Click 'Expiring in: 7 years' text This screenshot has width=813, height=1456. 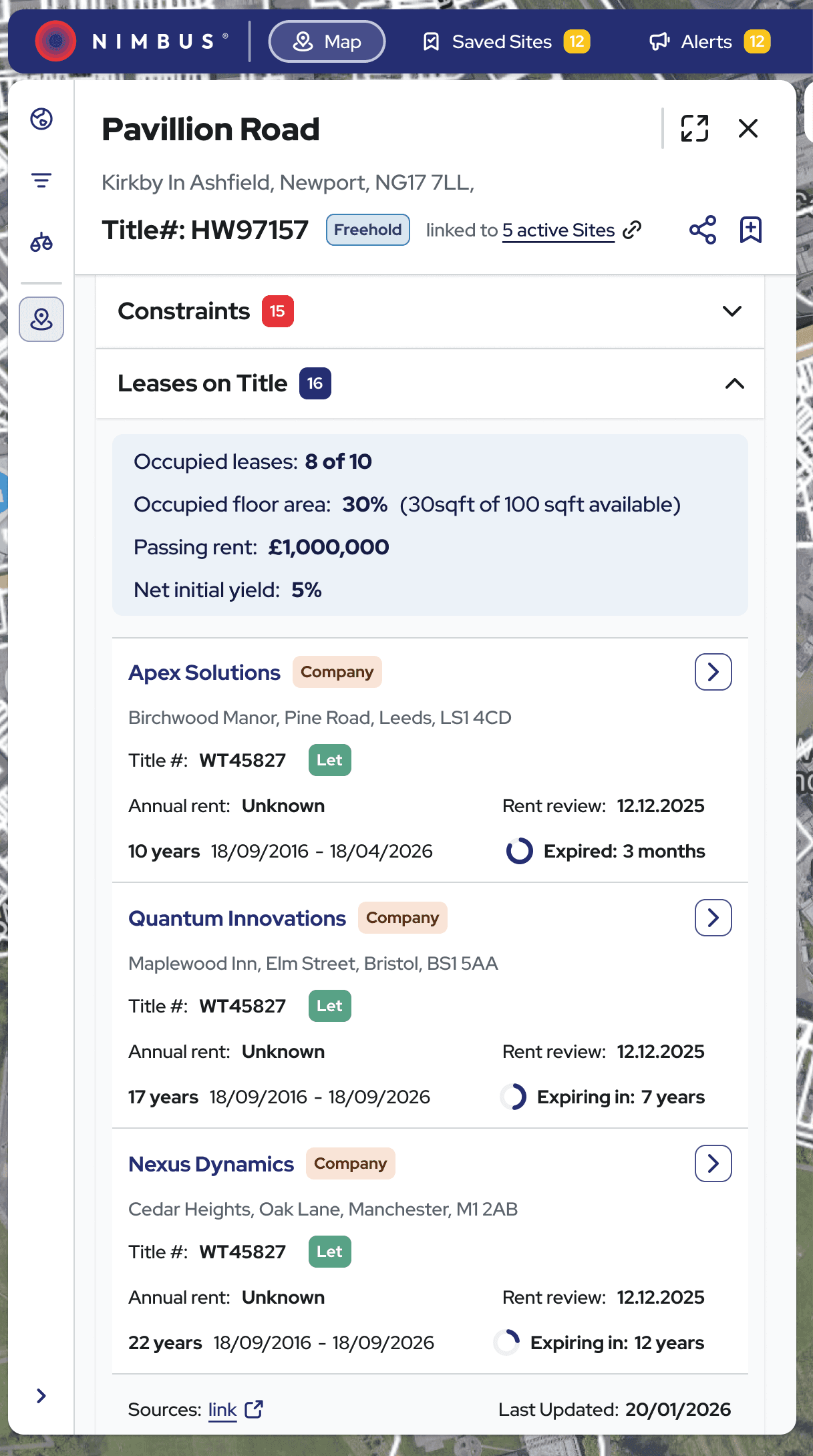coord(621,1097)
